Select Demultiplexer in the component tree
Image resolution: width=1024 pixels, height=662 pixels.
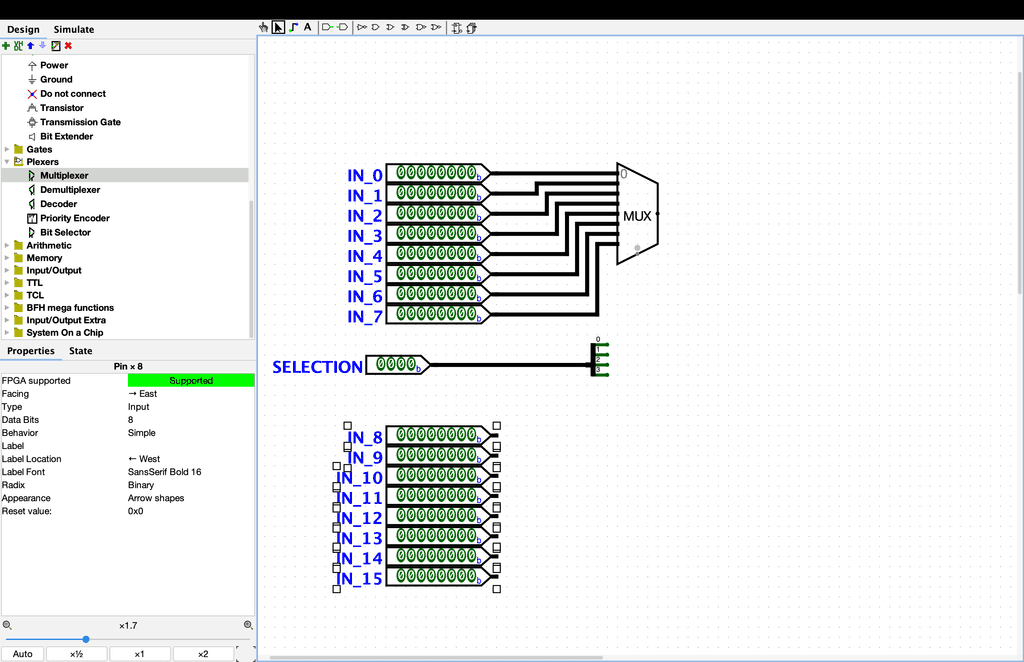click(70, 190)
